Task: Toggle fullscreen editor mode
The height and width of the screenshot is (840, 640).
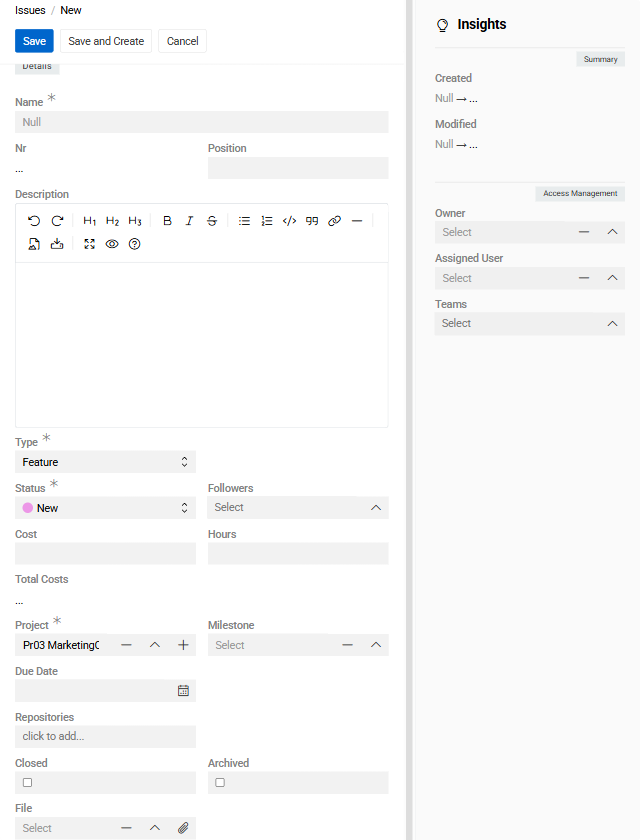Action: click(89, 244)
